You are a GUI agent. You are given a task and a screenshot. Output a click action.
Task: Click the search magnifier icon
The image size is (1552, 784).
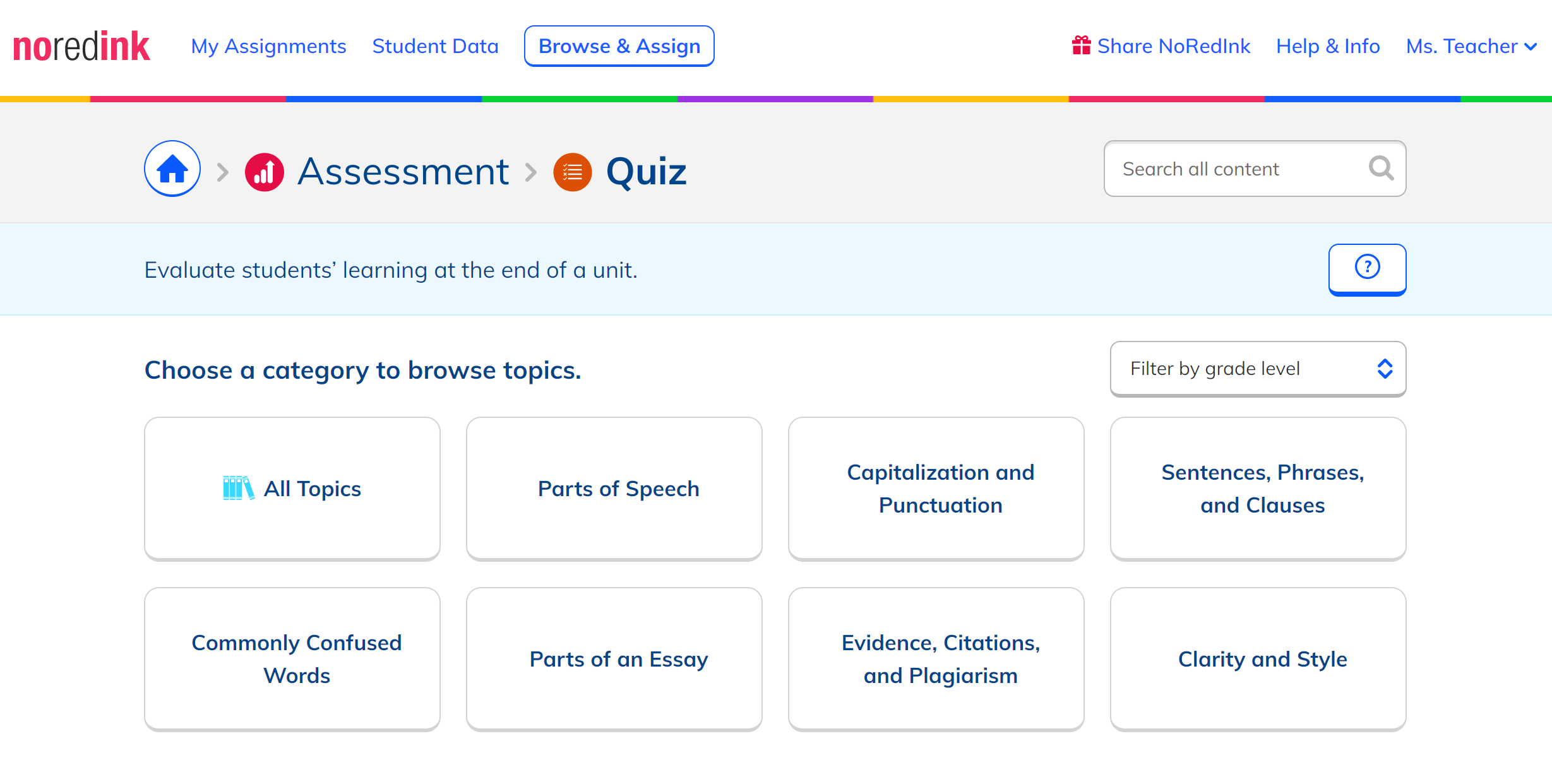1381,169
